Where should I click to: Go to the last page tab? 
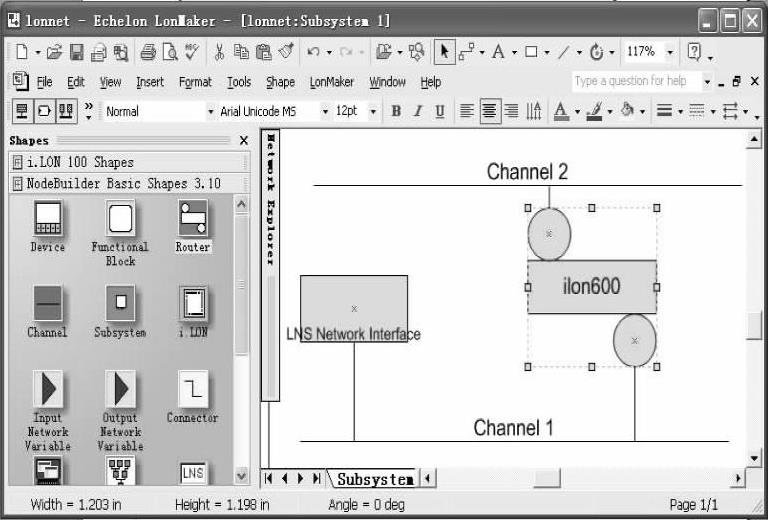pos(316,478)
